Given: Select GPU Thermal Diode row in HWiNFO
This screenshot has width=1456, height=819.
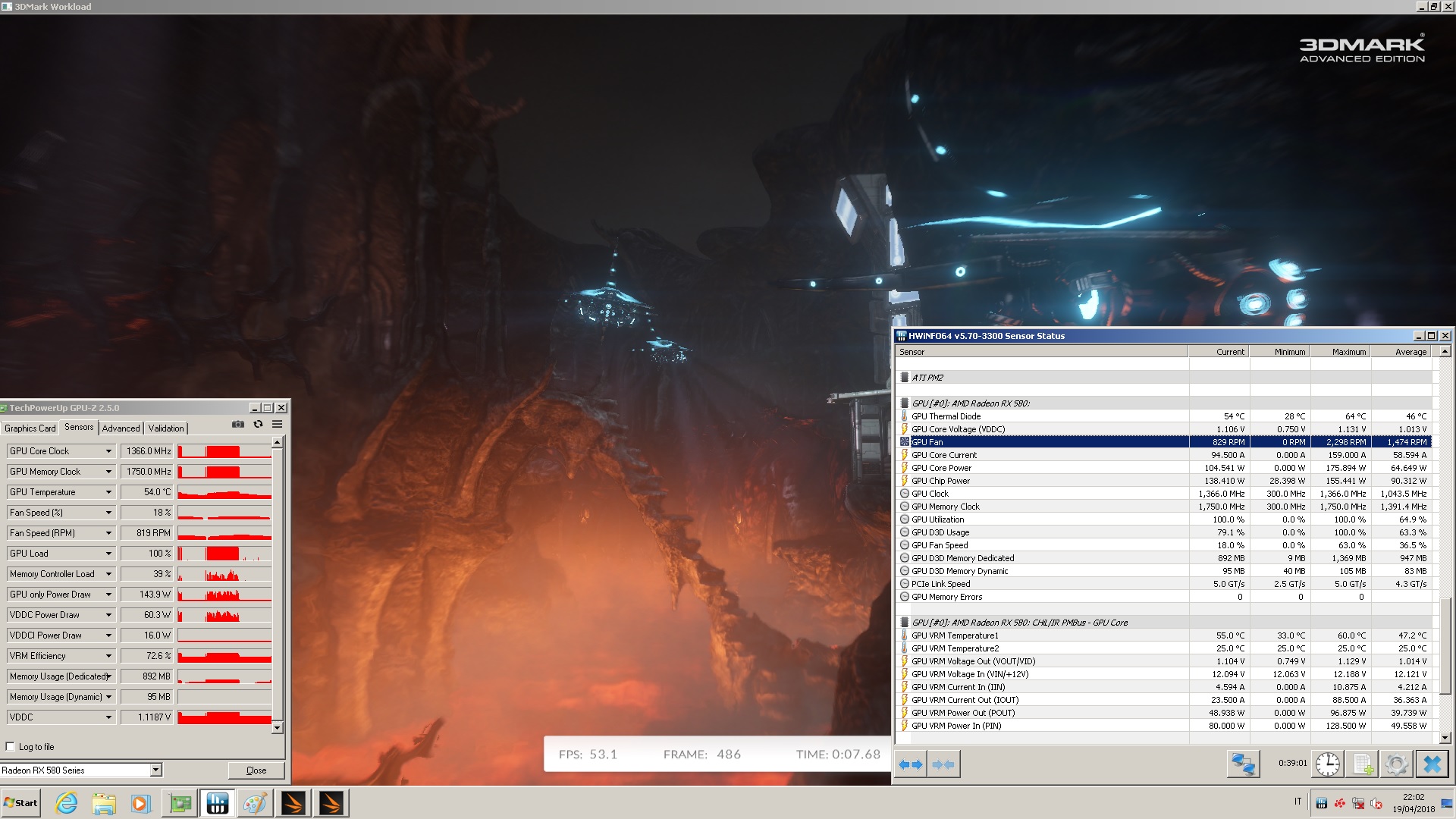Looking at the screenshot, I should point(1163,416).
